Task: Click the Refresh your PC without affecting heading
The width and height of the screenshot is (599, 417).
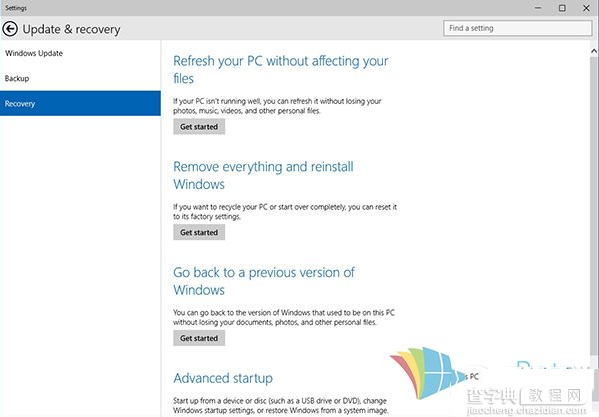Action: click(280, 70)
